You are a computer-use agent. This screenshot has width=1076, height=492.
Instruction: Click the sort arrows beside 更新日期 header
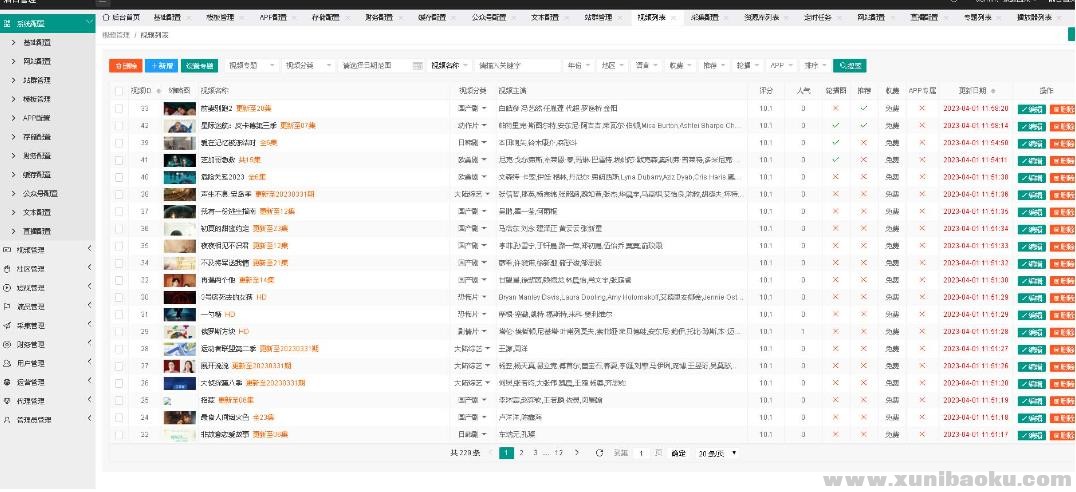coord(992,90)
